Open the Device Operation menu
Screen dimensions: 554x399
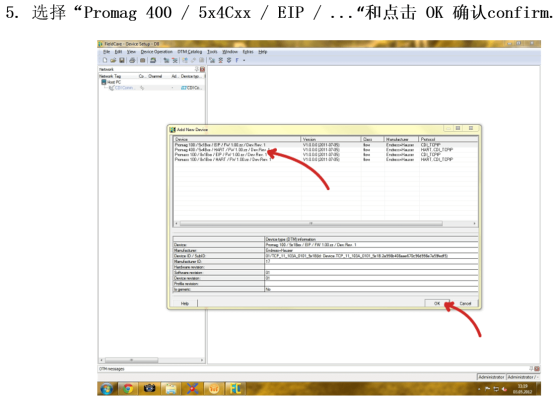[x=157, y=52]
